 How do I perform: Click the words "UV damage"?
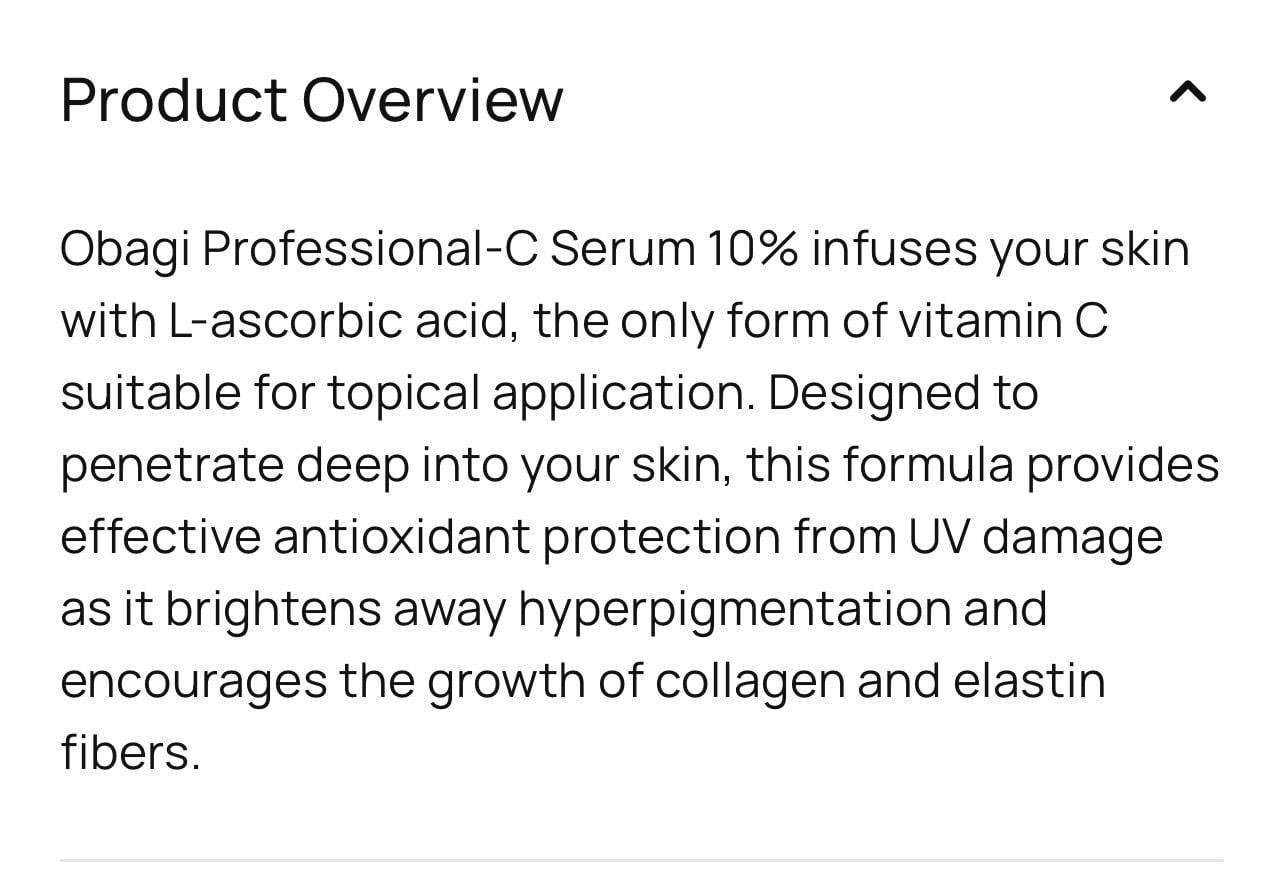(x=1035, y=537)
